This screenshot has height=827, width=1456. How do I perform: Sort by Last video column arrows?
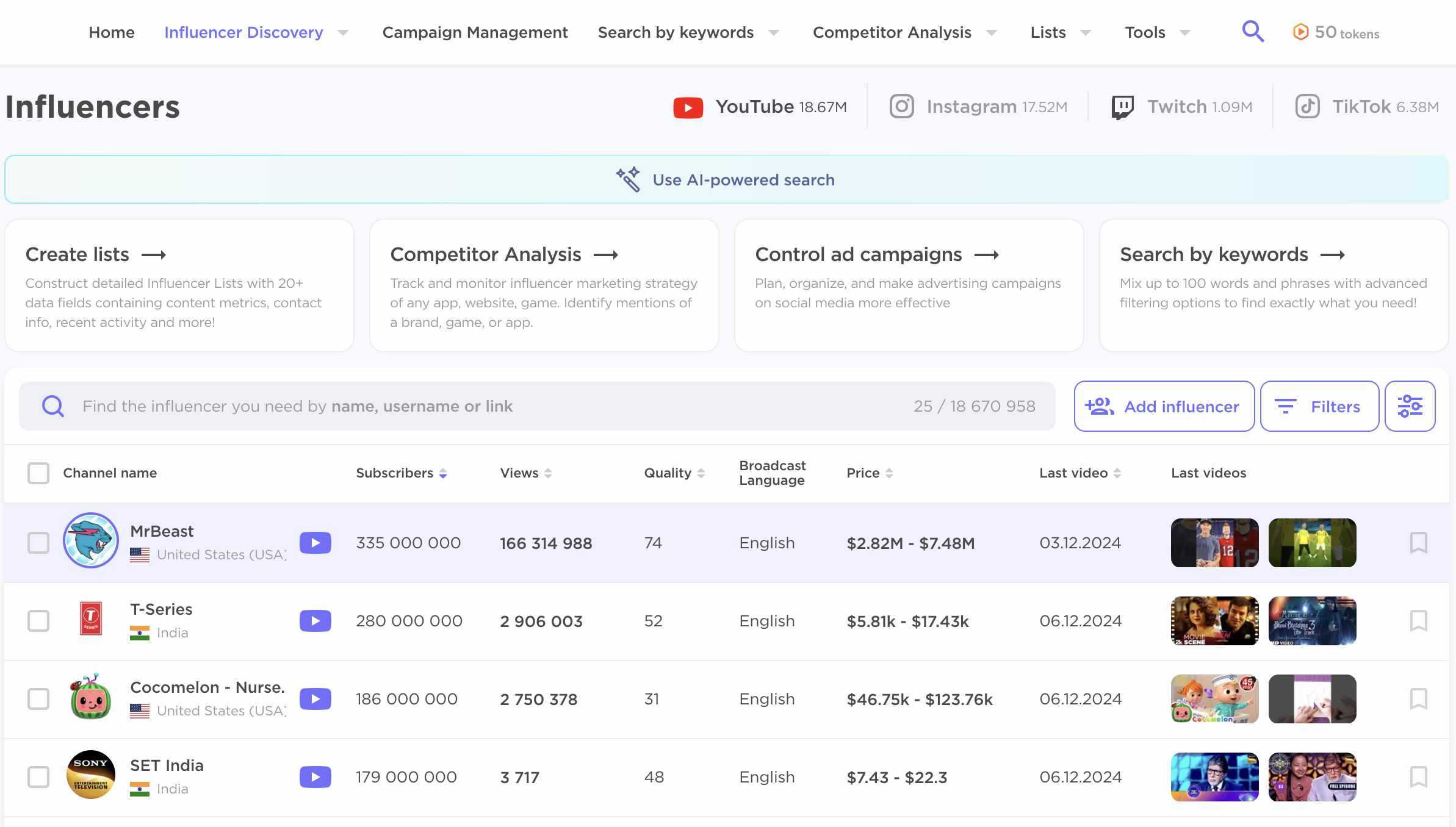(x=1117, y=473)
